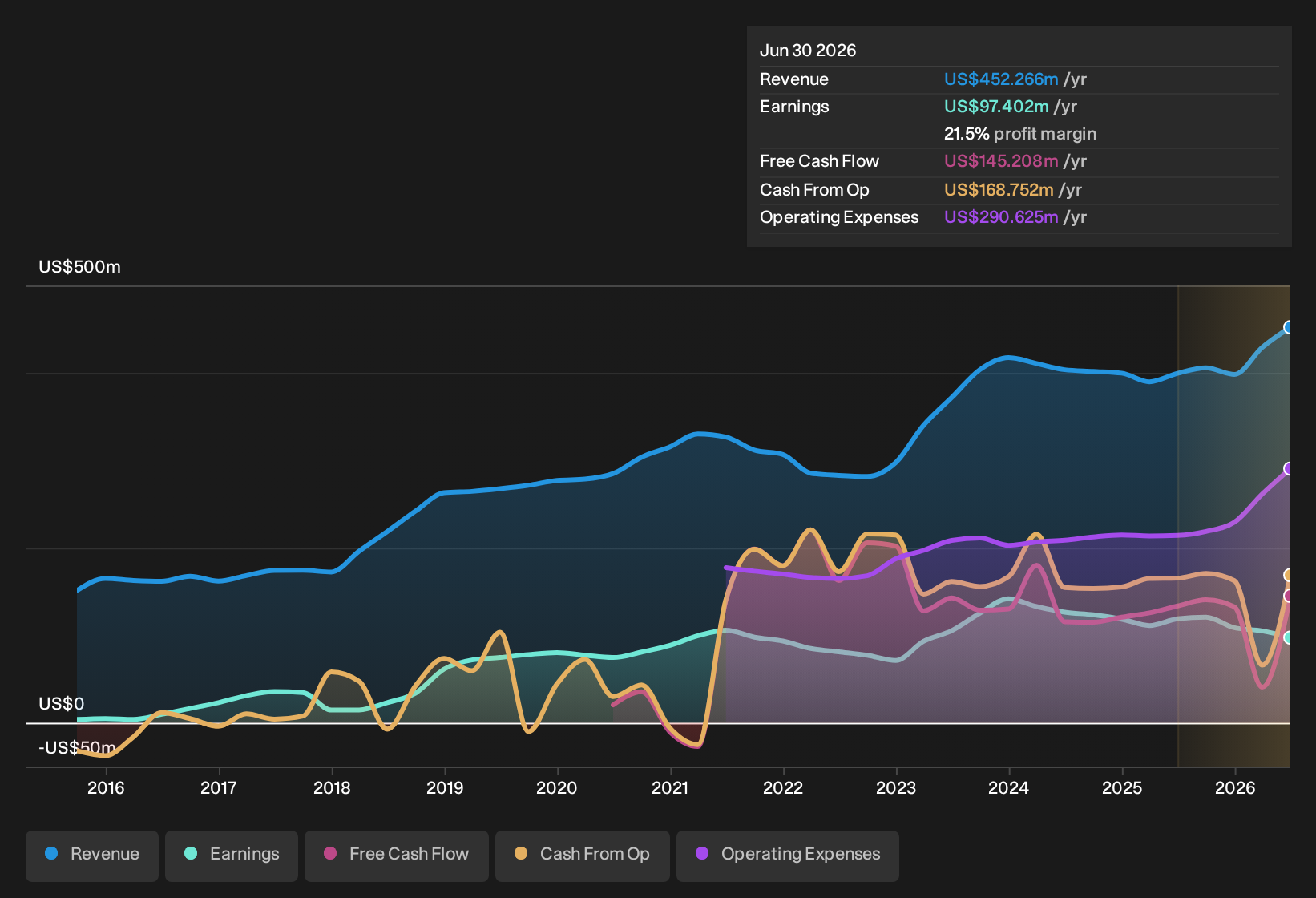This screenshot has height=898, width=1316.
Task: Click the 2016 x-axis label
Action: click(x=106, y=788)
